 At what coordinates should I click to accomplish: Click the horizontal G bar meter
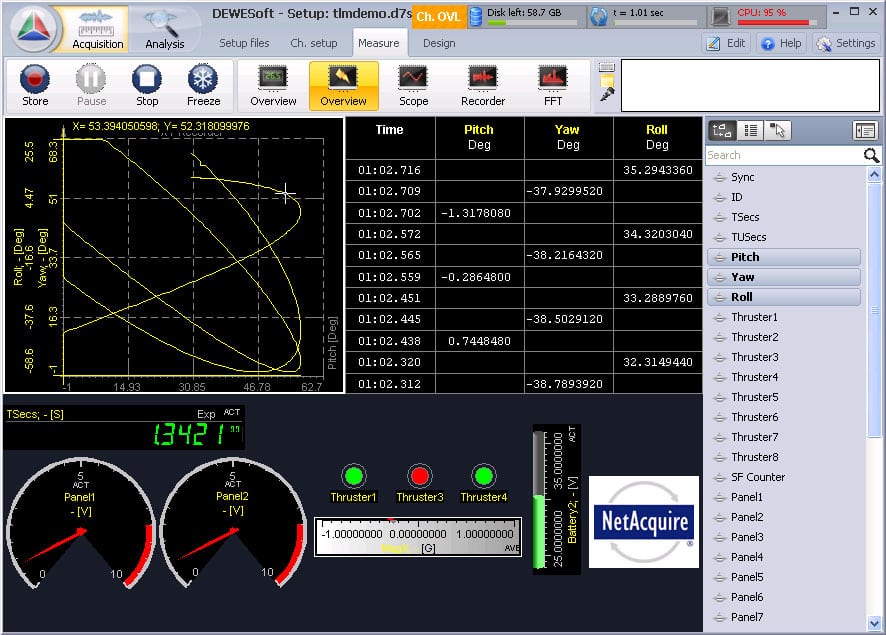(x=418, y=537)
